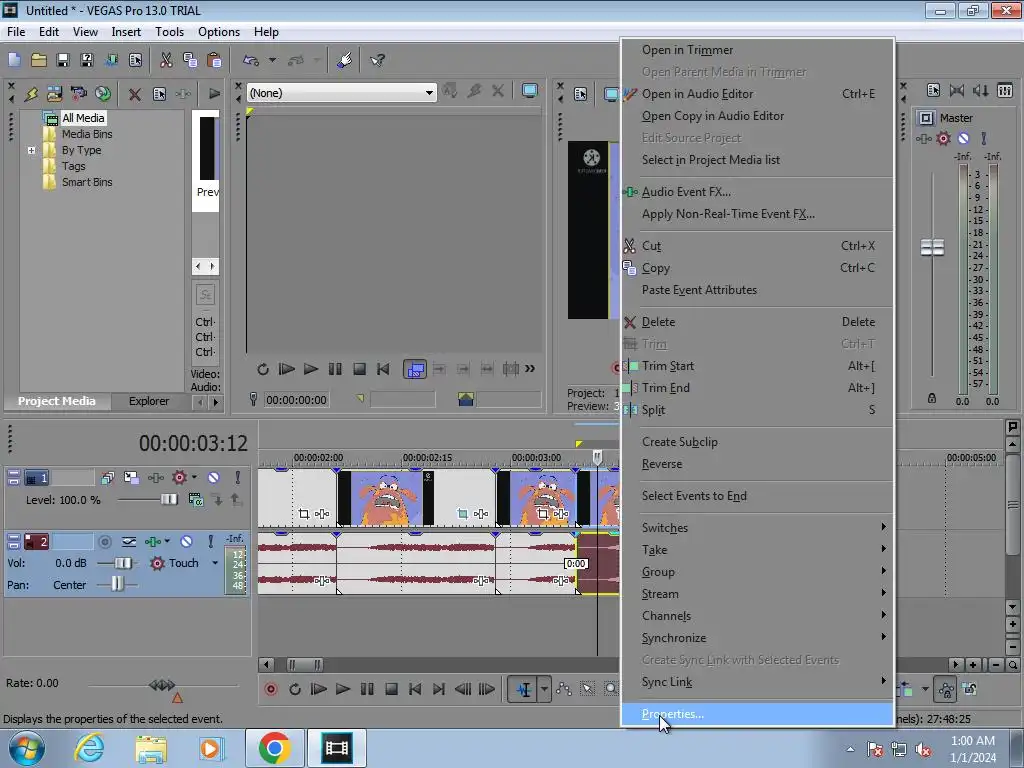
Task: Click the New Project toolbar icon
Action: (14, 60)
